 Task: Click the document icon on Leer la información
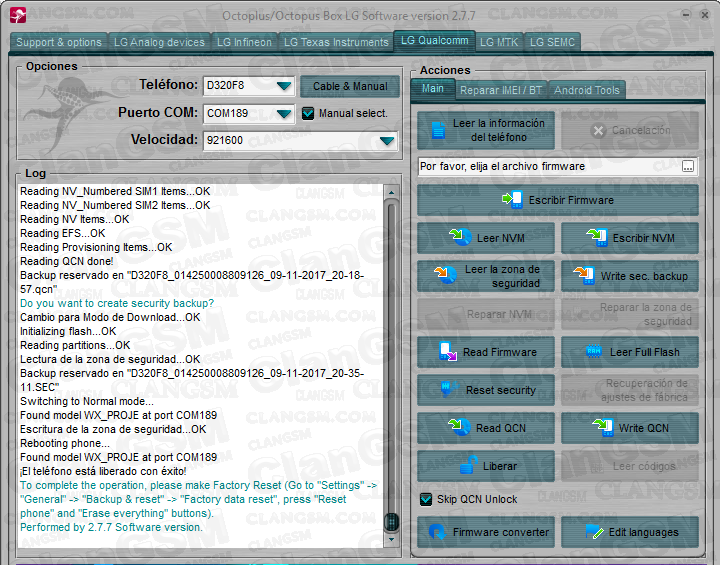coord(439,130)
